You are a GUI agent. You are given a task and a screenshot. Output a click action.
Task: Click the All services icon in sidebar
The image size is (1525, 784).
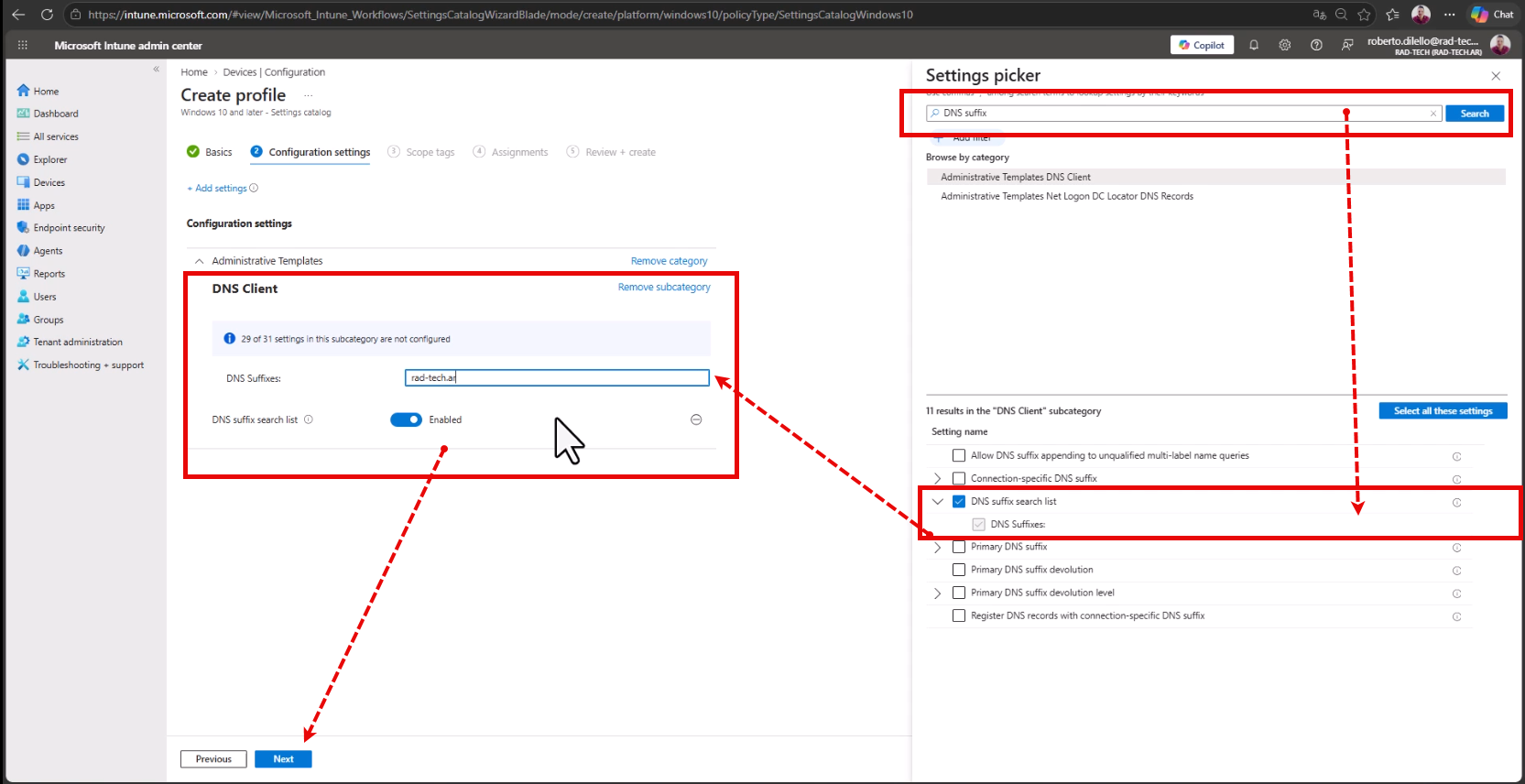click(24, 136)
